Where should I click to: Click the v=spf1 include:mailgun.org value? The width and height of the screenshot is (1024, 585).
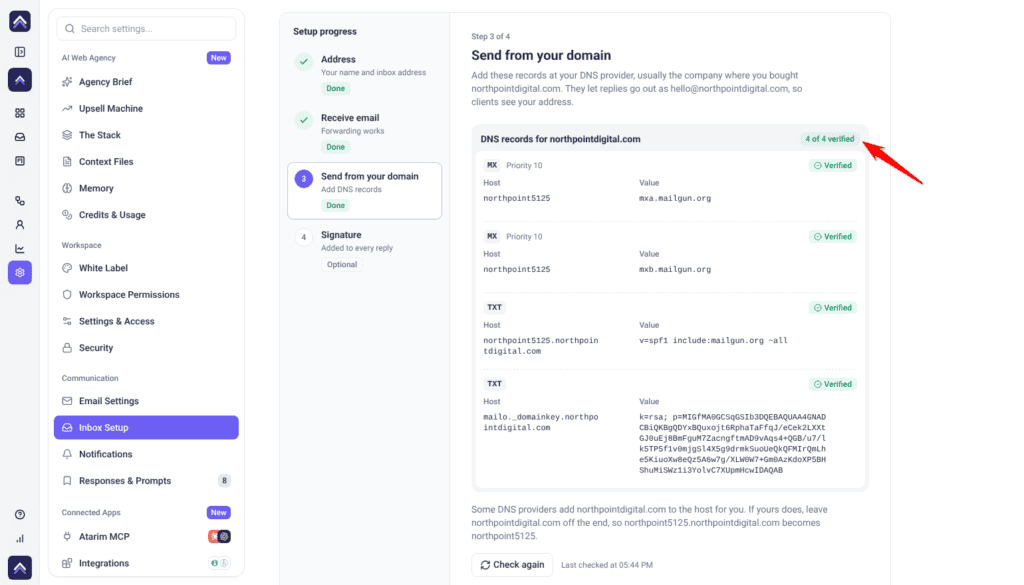tap(713, 340)
